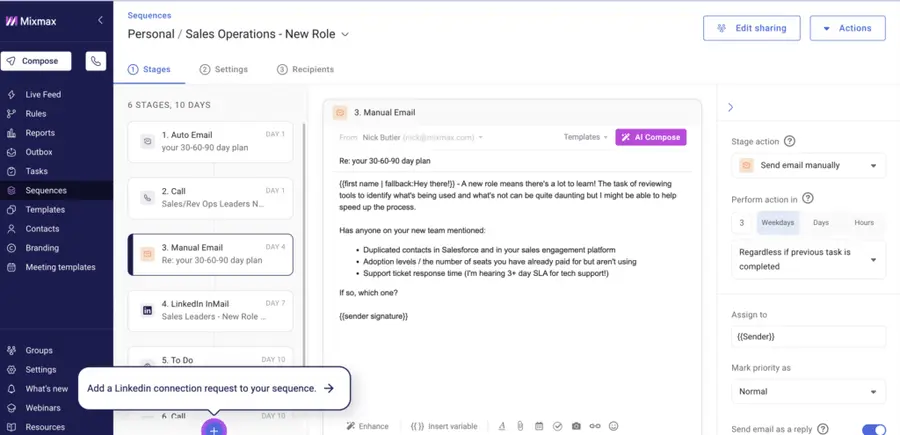Click the camera icon in editor toolbar
The height and width of the screenshot is (435, 900).
[x=576, y=426]
